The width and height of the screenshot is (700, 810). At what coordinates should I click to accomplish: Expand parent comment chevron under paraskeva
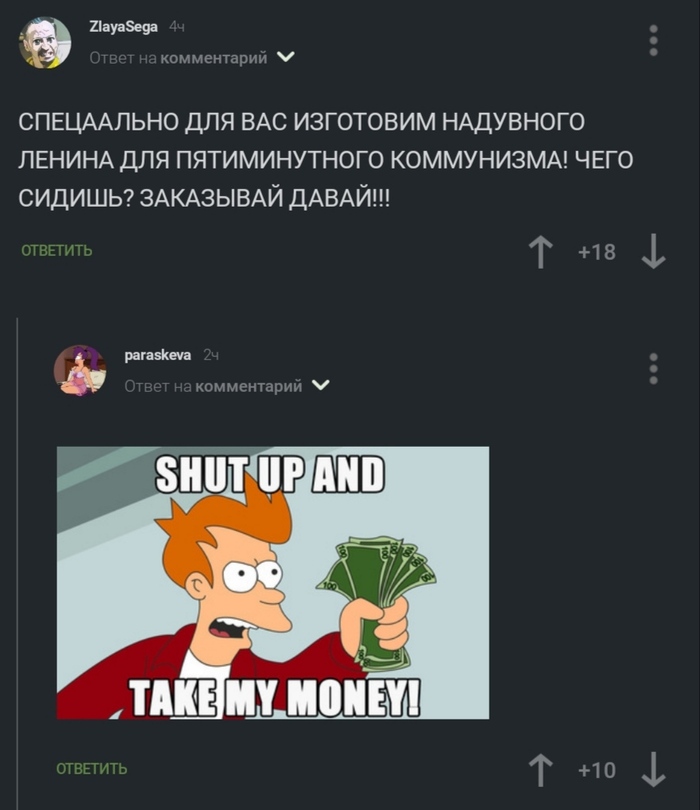pos(321,385)
